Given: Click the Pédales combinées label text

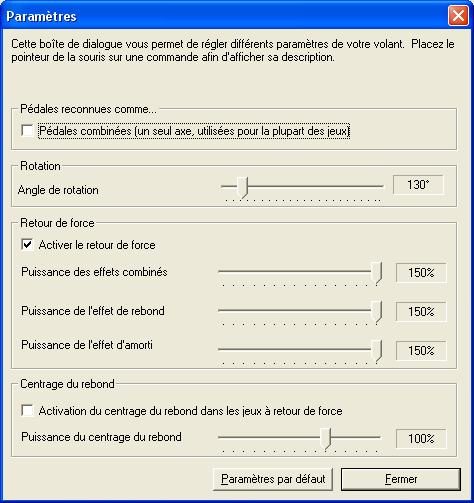Looking at the screenshot, I should 194,131.
